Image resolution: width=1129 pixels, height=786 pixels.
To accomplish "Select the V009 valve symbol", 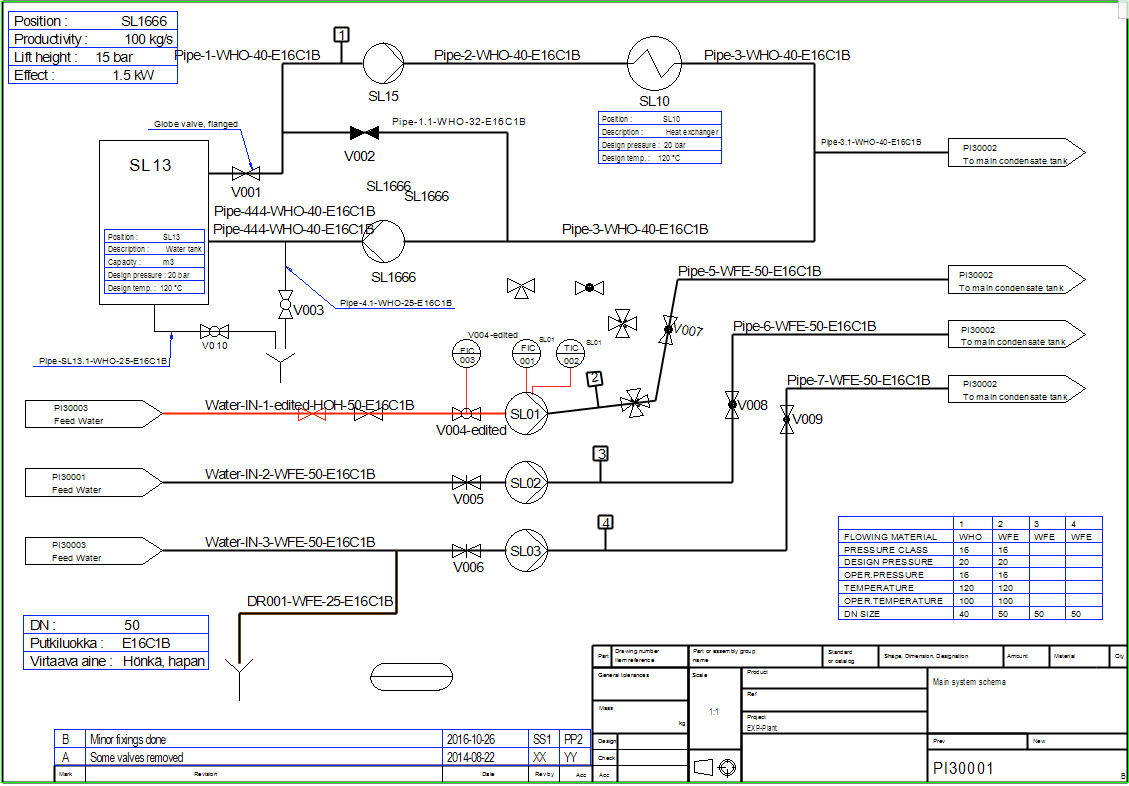I will click(x=788, y=419).
